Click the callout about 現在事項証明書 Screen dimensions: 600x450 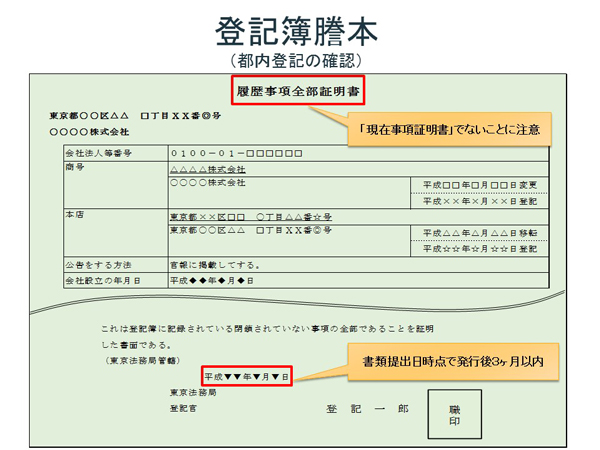pos(449,129)
